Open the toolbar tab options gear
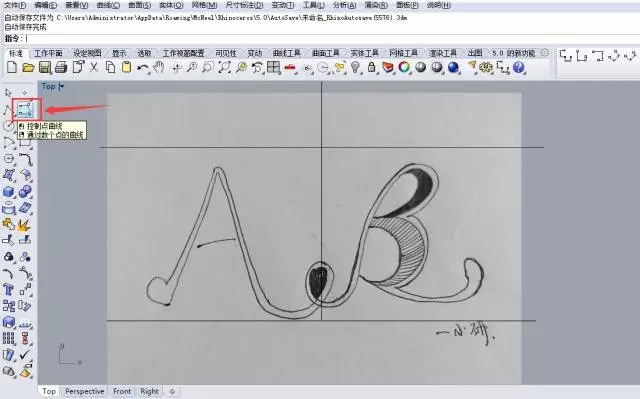The image size is (640, 399). coord(544,53)
